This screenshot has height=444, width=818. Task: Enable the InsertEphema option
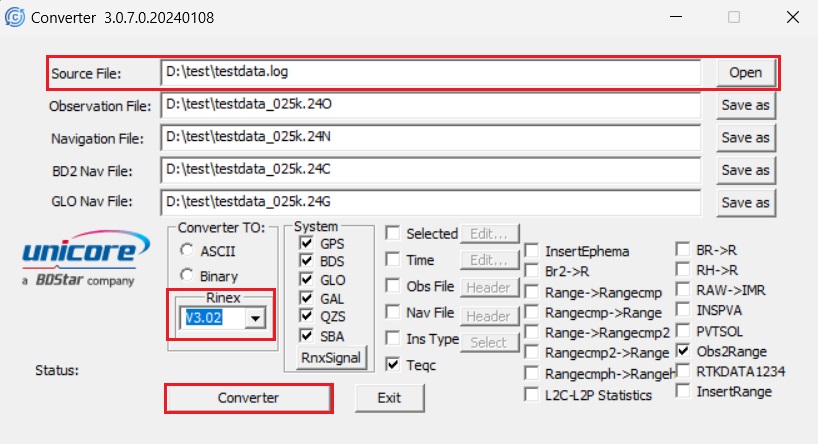coord(530,251)
